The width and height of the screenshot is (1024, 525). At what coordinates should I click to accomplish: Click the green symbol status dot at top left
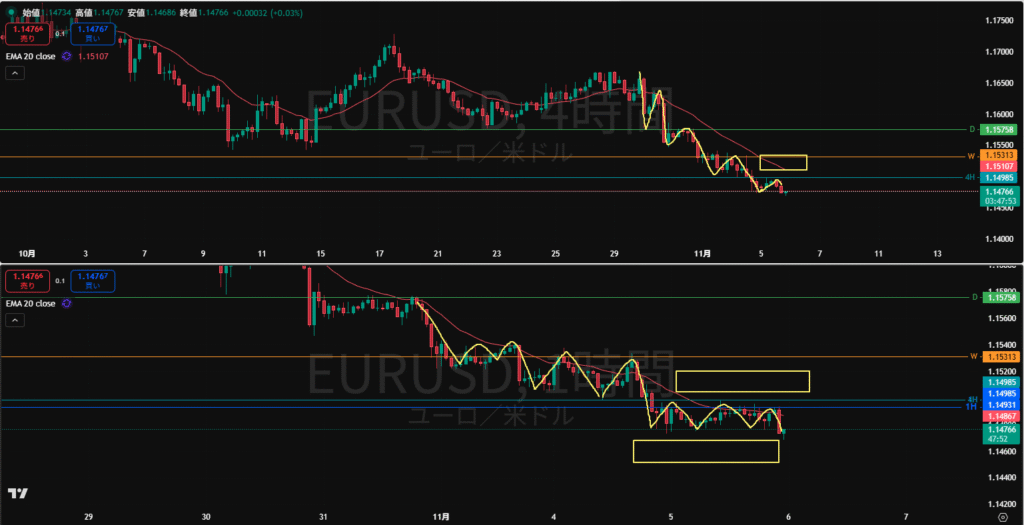[10, 14]
